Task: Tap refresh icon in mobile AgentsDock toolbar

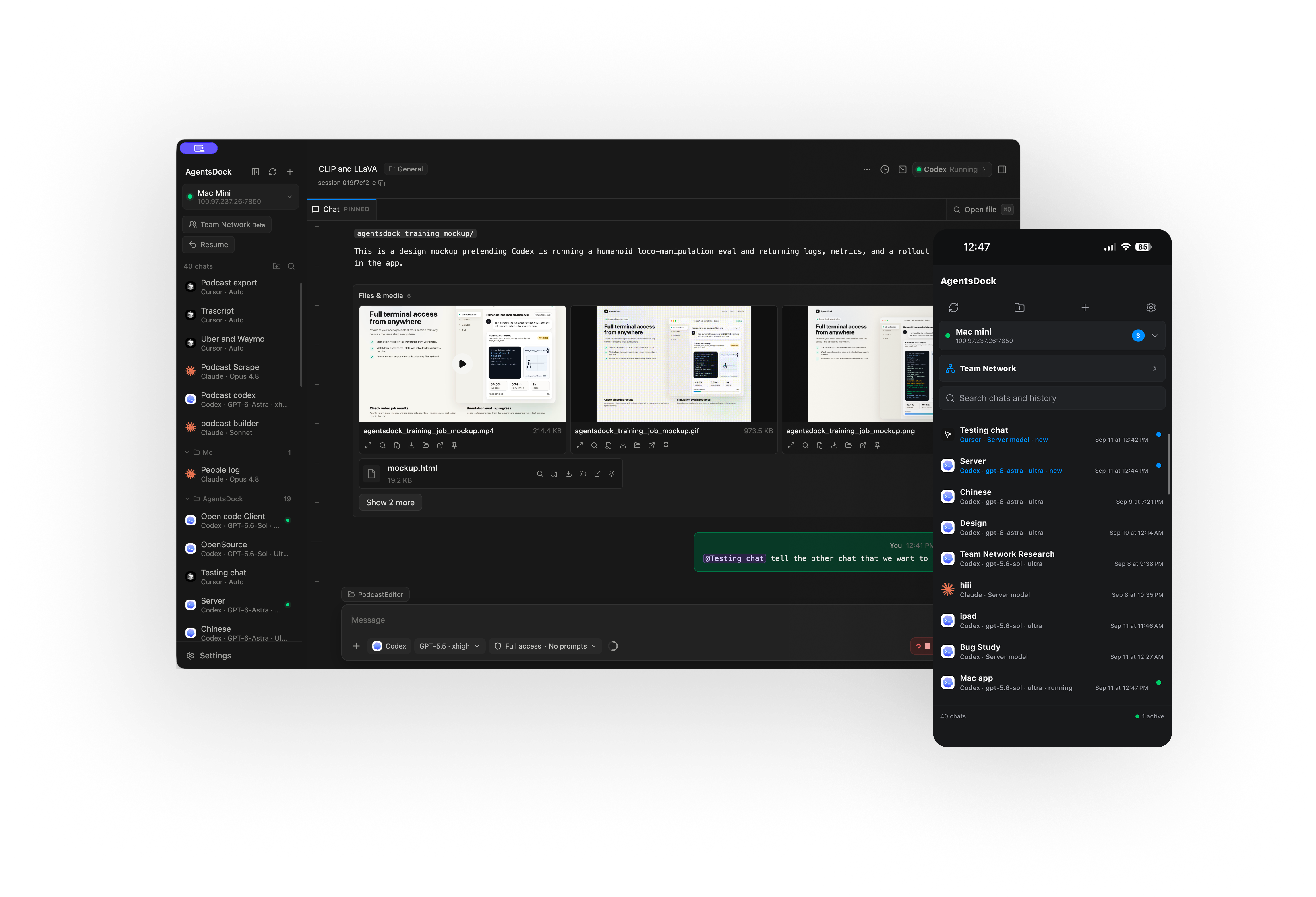Action: click(954, 308)
